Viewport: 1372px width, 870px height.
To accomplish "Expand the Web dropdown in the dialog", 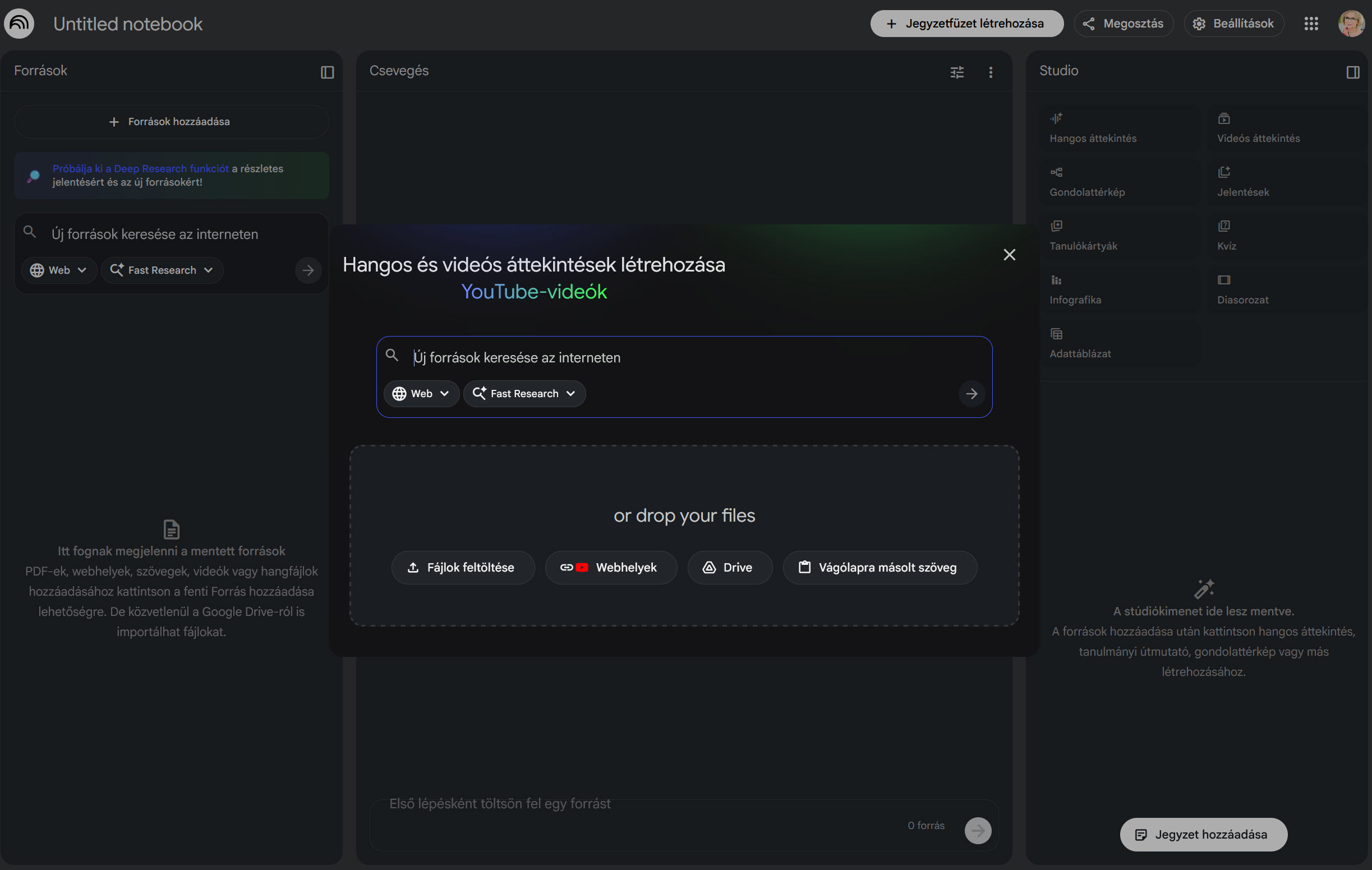I will tap(421, 394).
